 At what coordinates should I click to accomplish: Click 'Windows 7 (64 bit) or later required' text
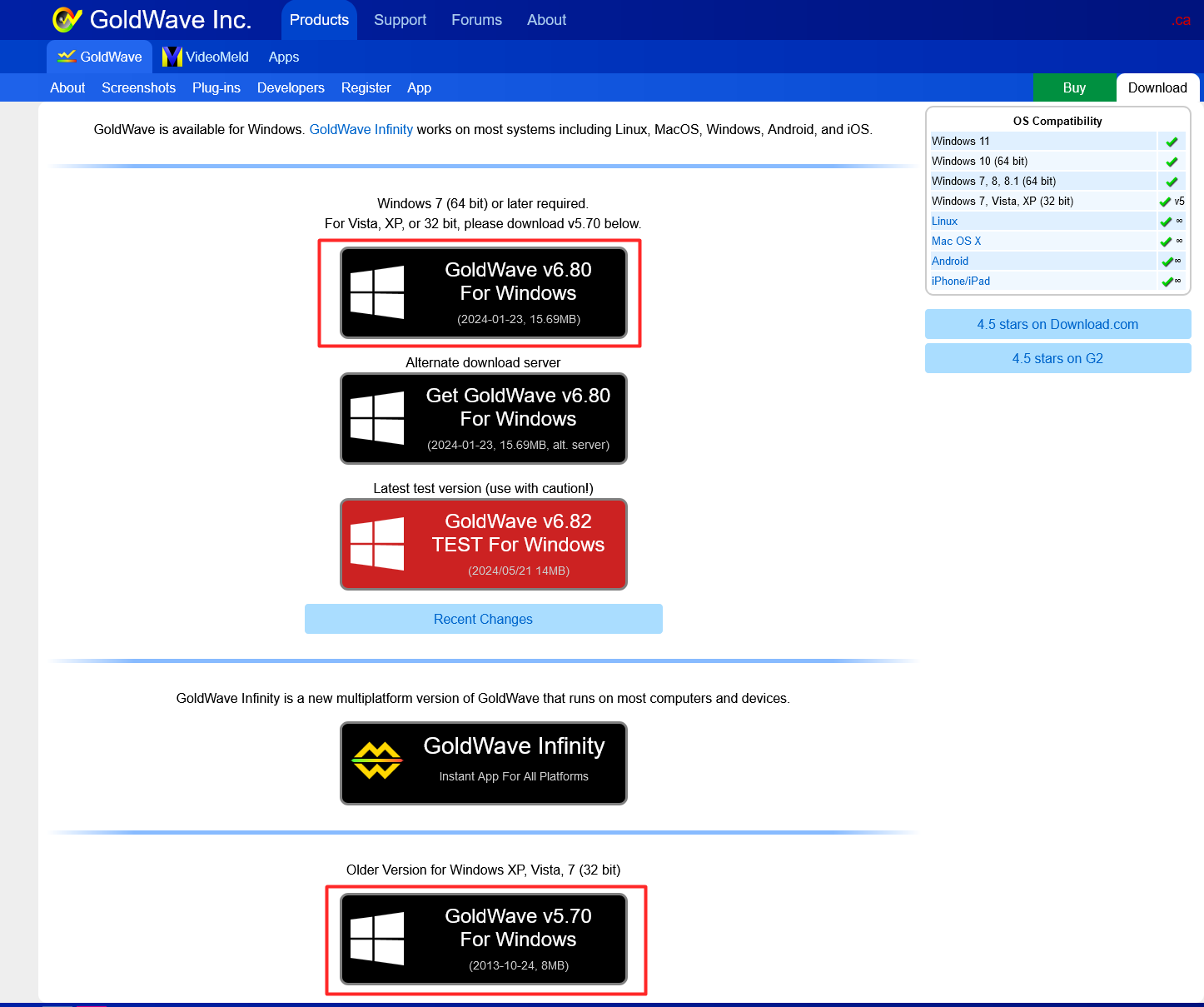point(483,203)
